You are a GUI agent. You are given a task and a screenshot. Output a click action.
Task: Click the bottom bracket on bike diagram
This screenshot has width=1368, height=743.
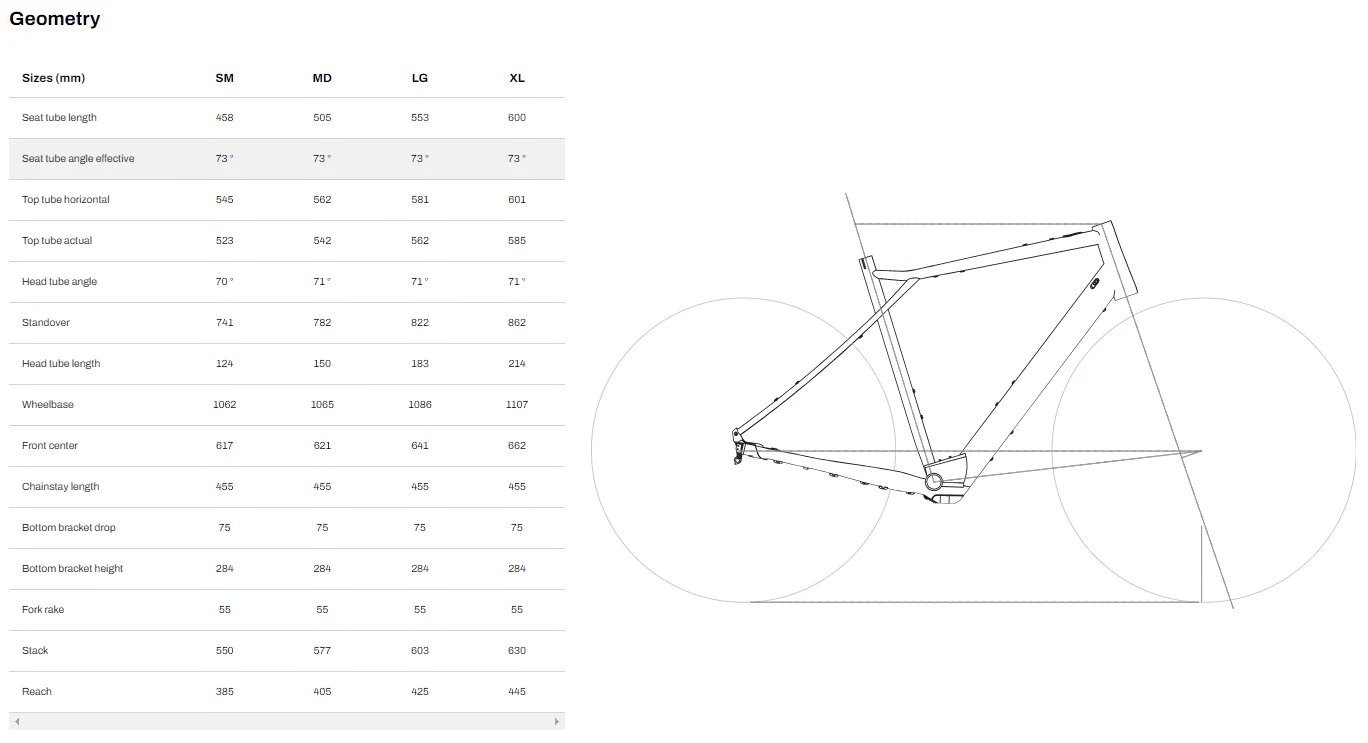click(934, 481)
